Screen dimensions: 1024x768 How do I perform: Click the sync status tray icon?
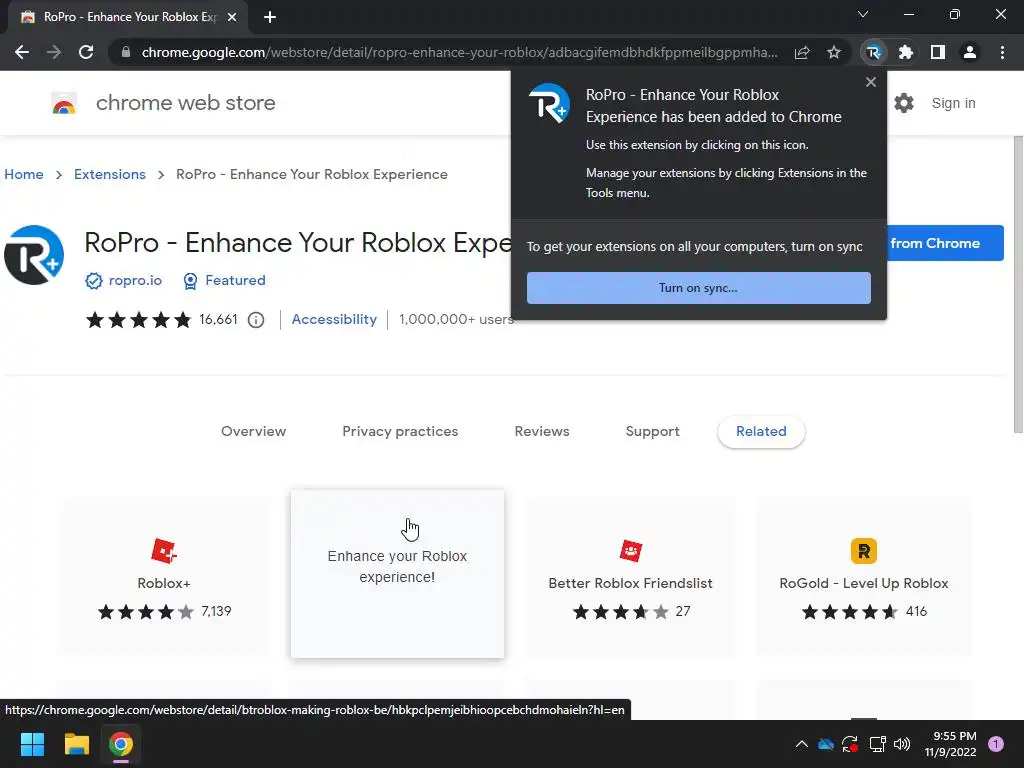tap(850, 744)
